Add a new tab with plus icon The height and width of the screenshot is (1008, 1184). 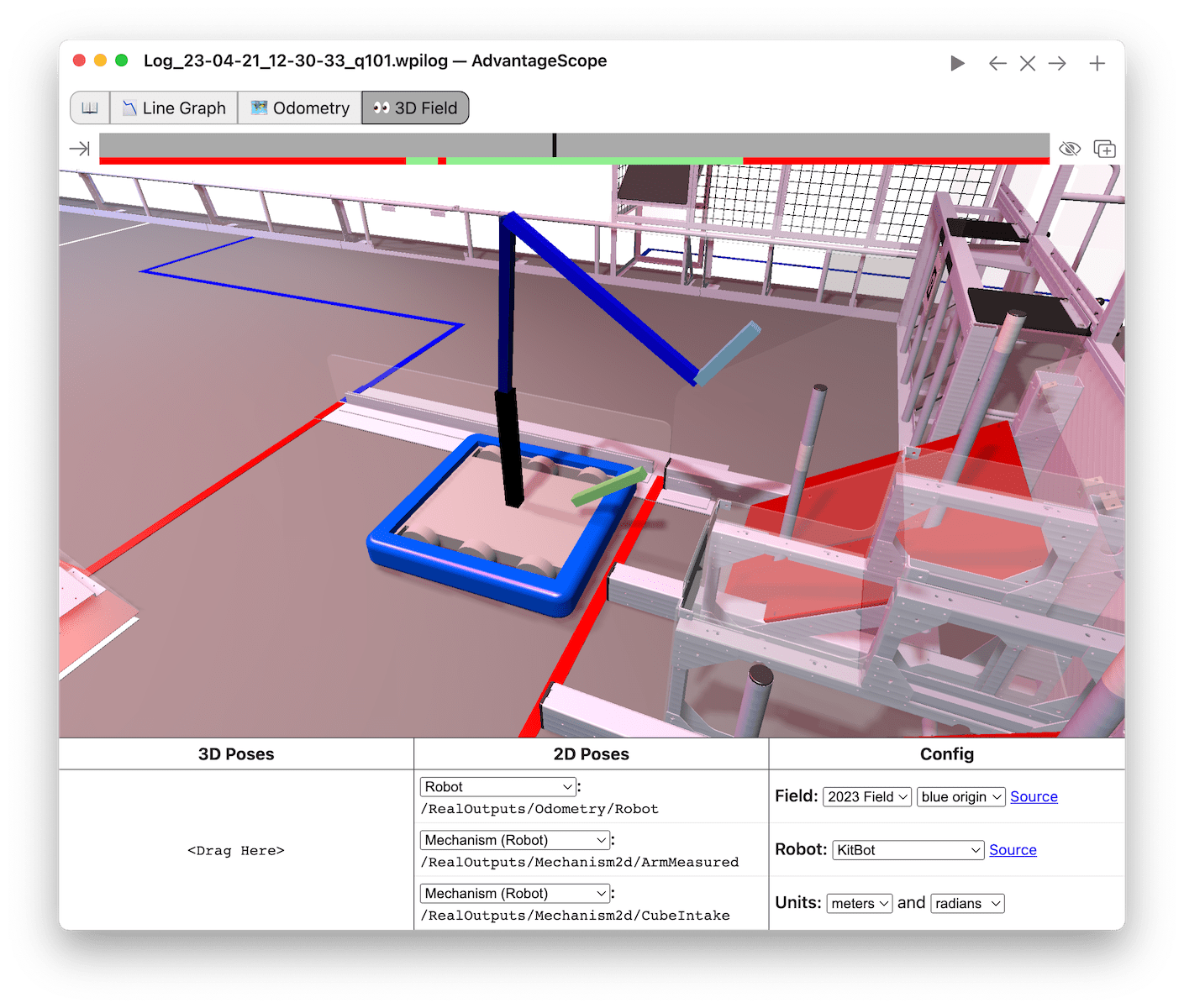(x=1097, y=64)
